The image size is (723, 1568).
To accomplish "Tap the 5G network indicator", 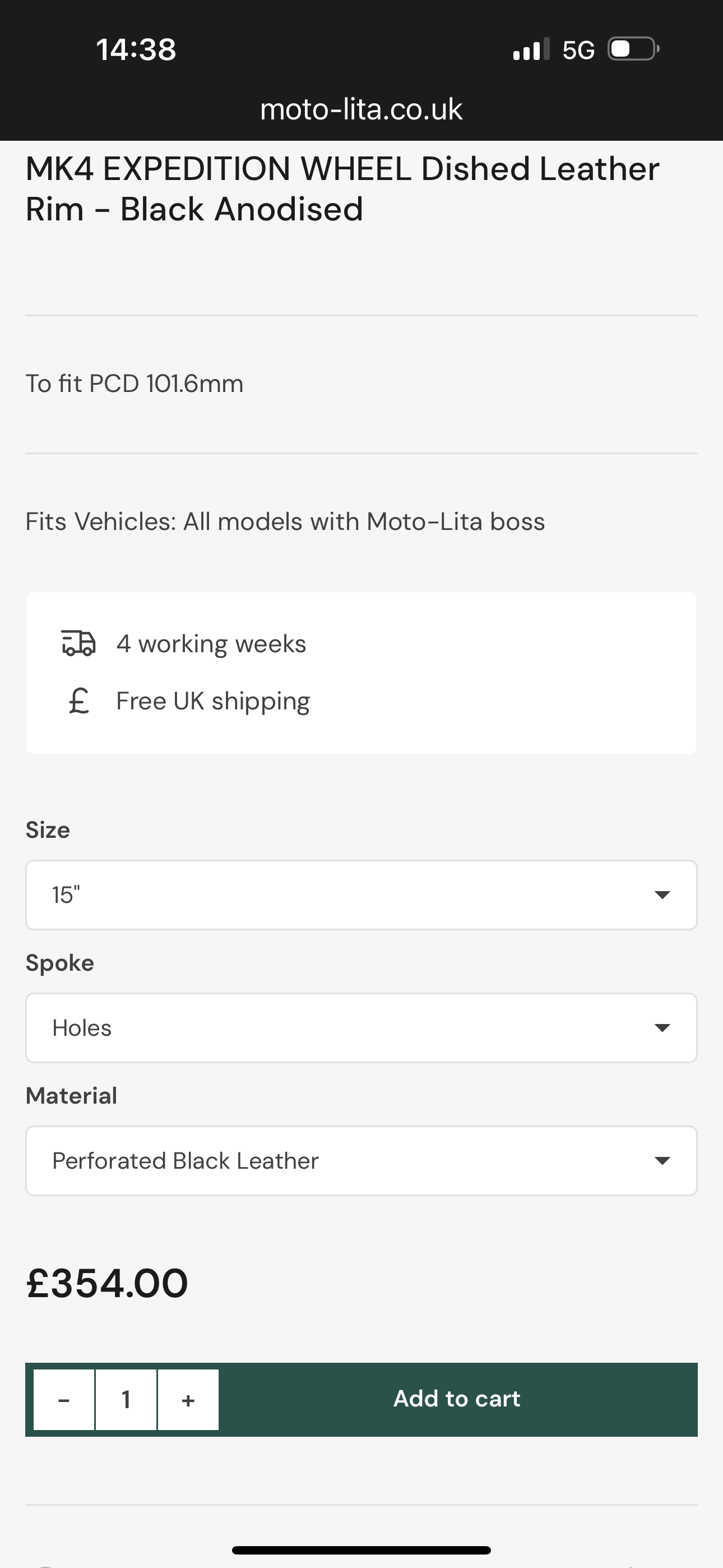I will click(x=578, y=50).
